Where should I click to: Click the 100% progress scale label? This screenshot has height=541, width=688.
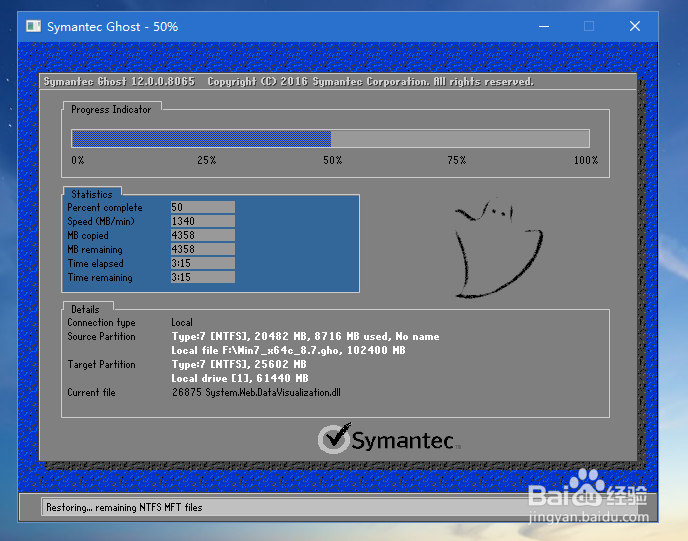pyautogui.click(x=586, y=160)
